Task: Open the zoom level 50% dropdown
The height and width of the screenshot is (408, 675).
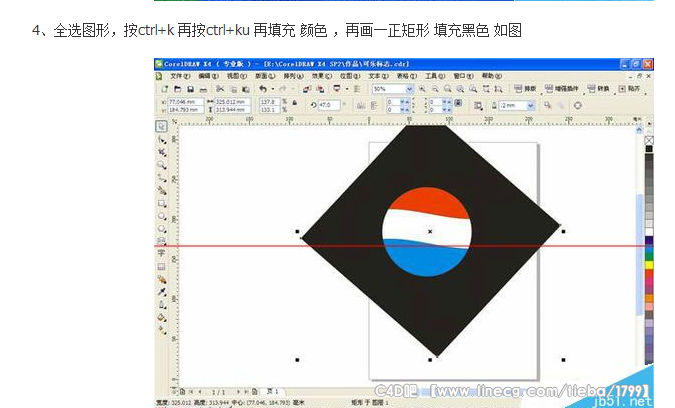Action: pos(409,89)
